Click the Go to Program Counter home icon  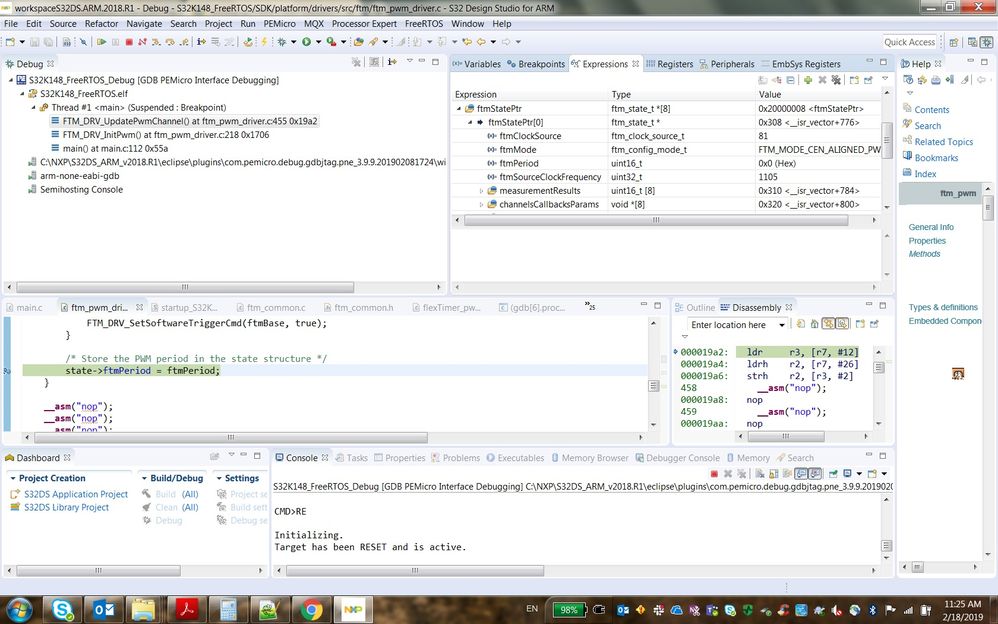[814, 324]
